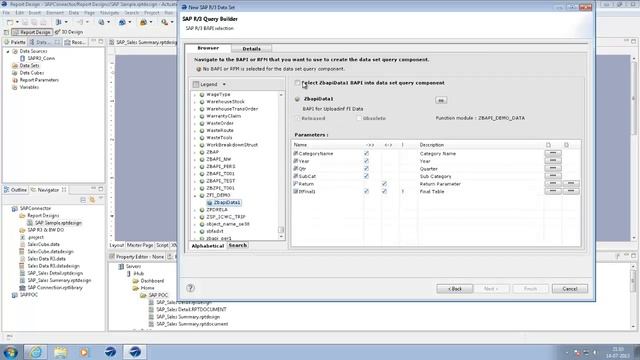
Task: Open the Data menu
Action: point(73,13)
